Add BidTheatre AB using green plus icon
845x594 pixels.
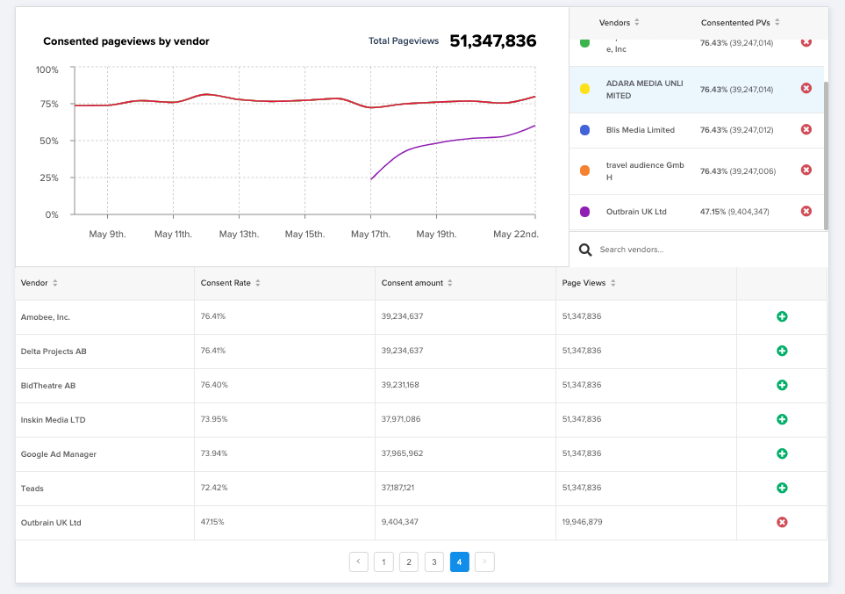(782, 385)
